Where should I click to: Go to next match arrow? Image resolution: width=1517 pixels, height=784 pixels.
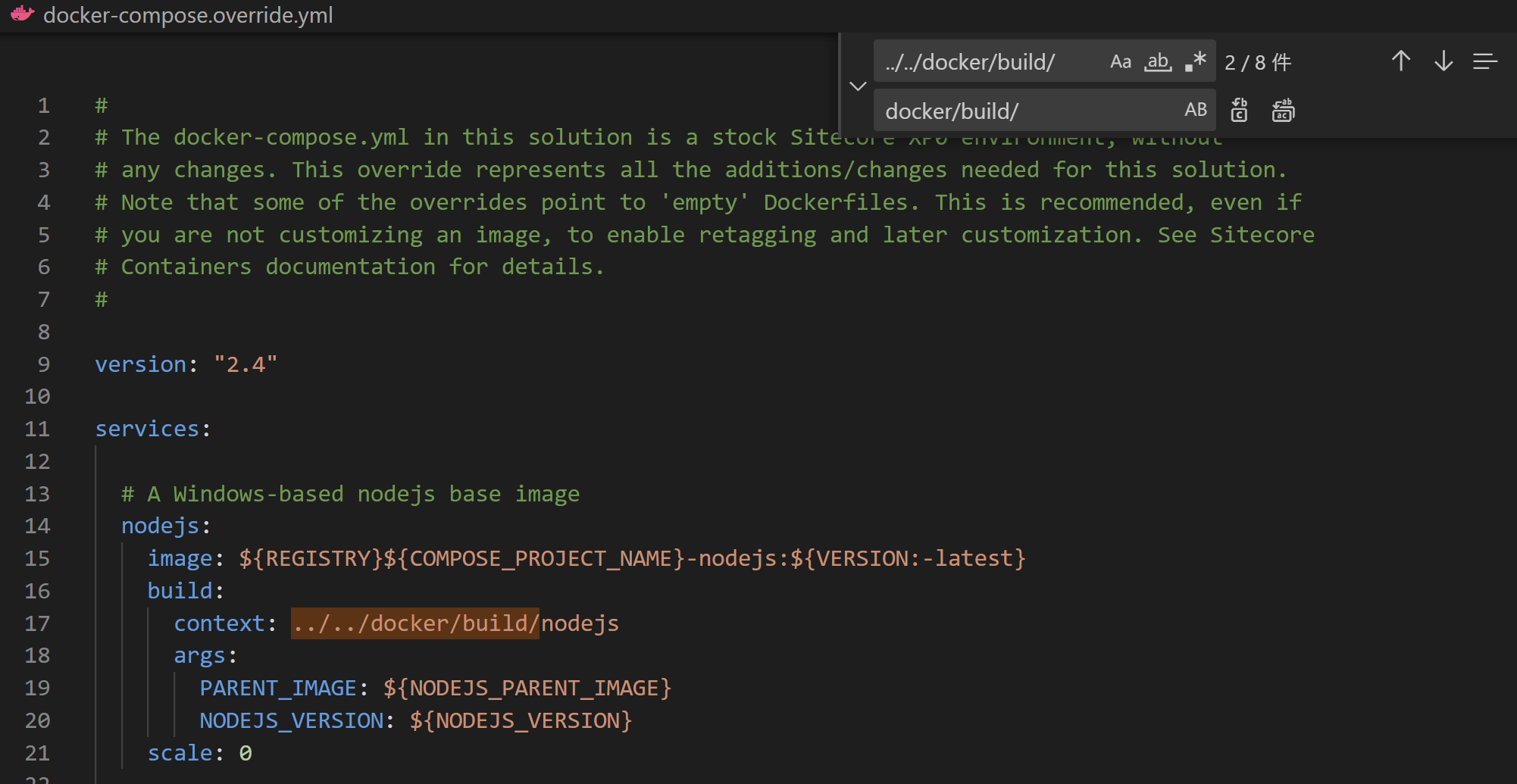pos(1443,61)
